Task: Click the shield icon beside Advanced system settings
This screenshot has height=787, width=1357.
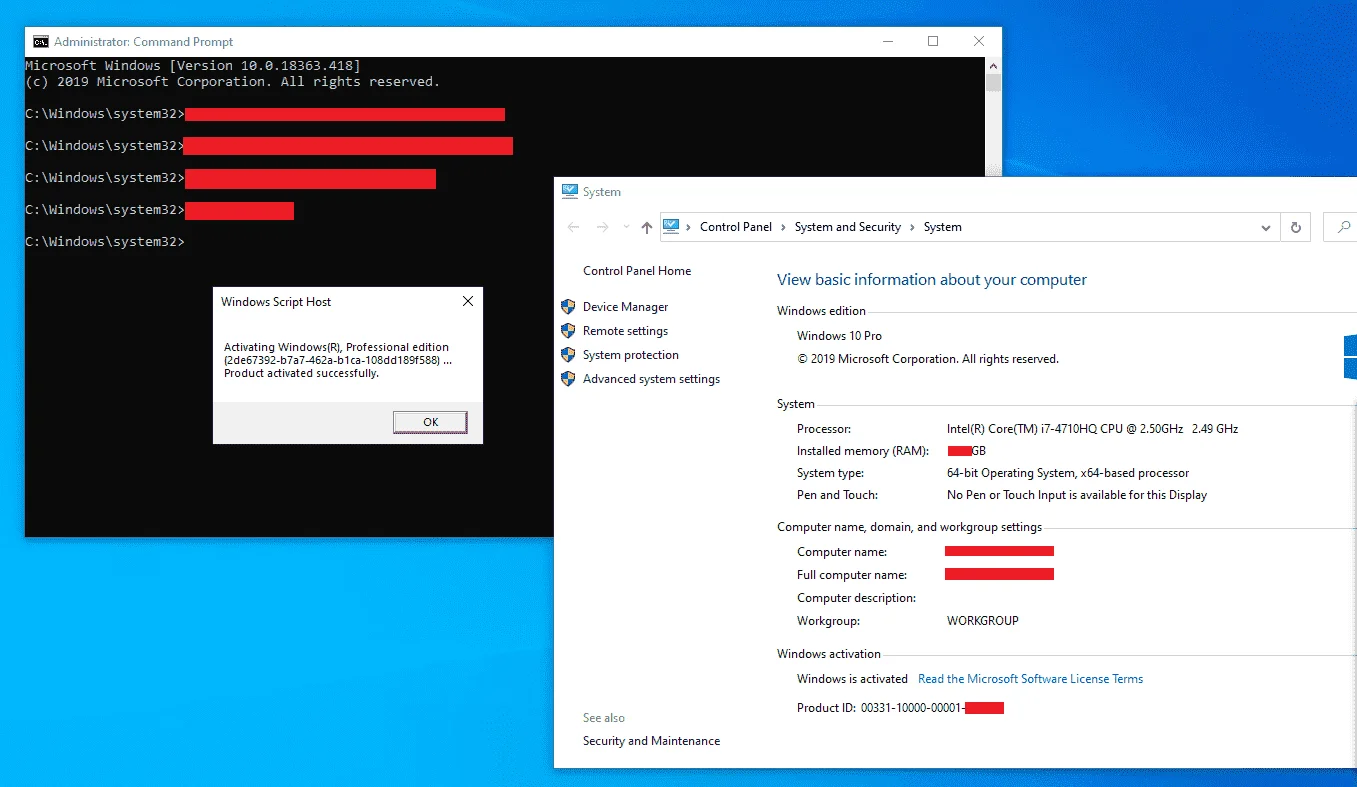Action: [x=568, y=379]
